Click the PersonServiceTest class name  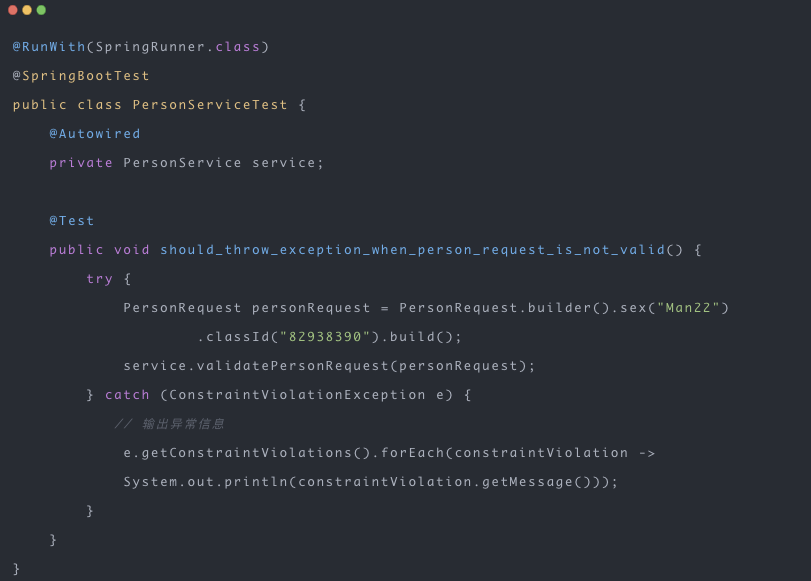[x=210, y=105]
